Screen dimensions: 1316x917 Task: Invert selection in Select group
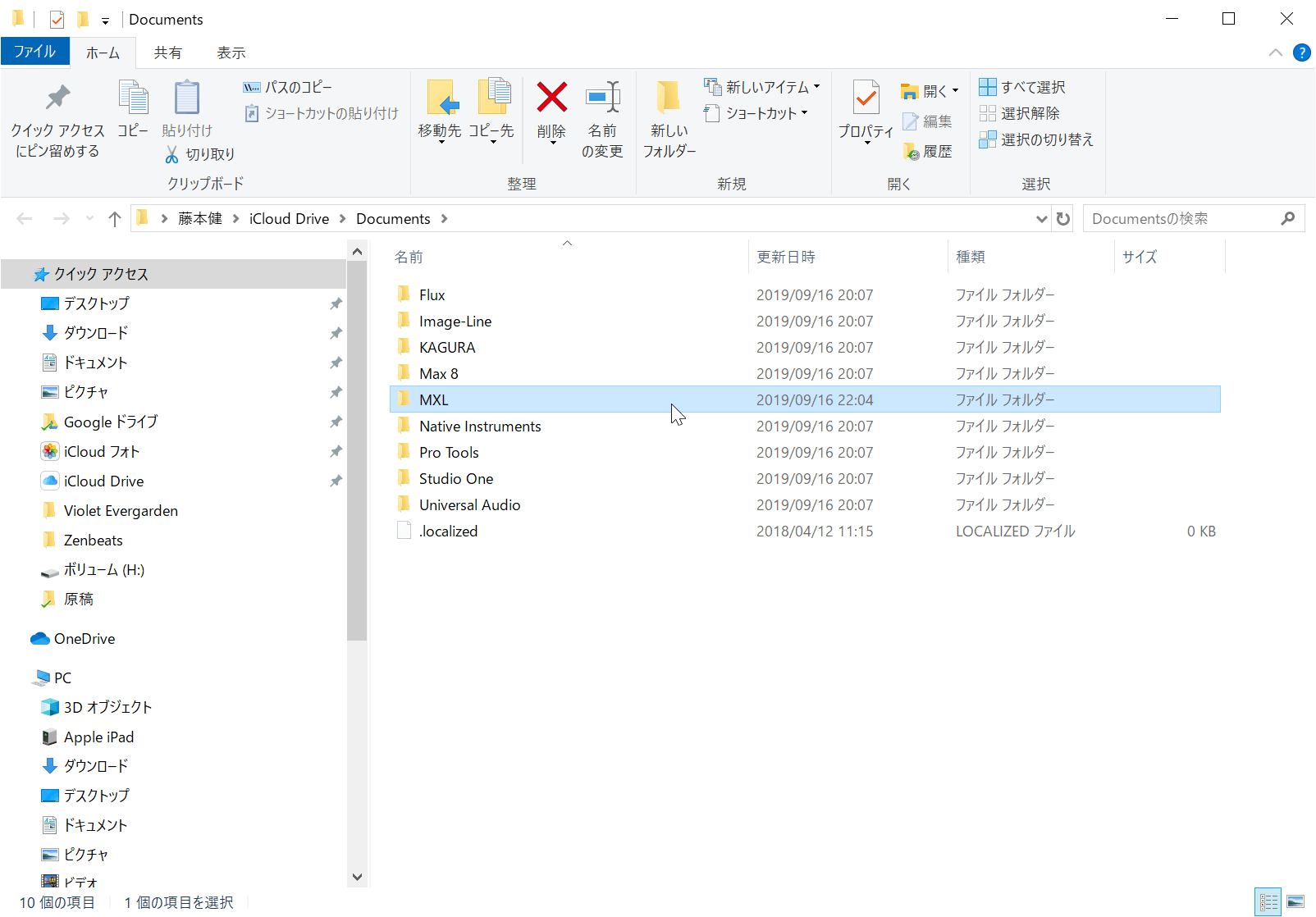[x=1036, y=139]
